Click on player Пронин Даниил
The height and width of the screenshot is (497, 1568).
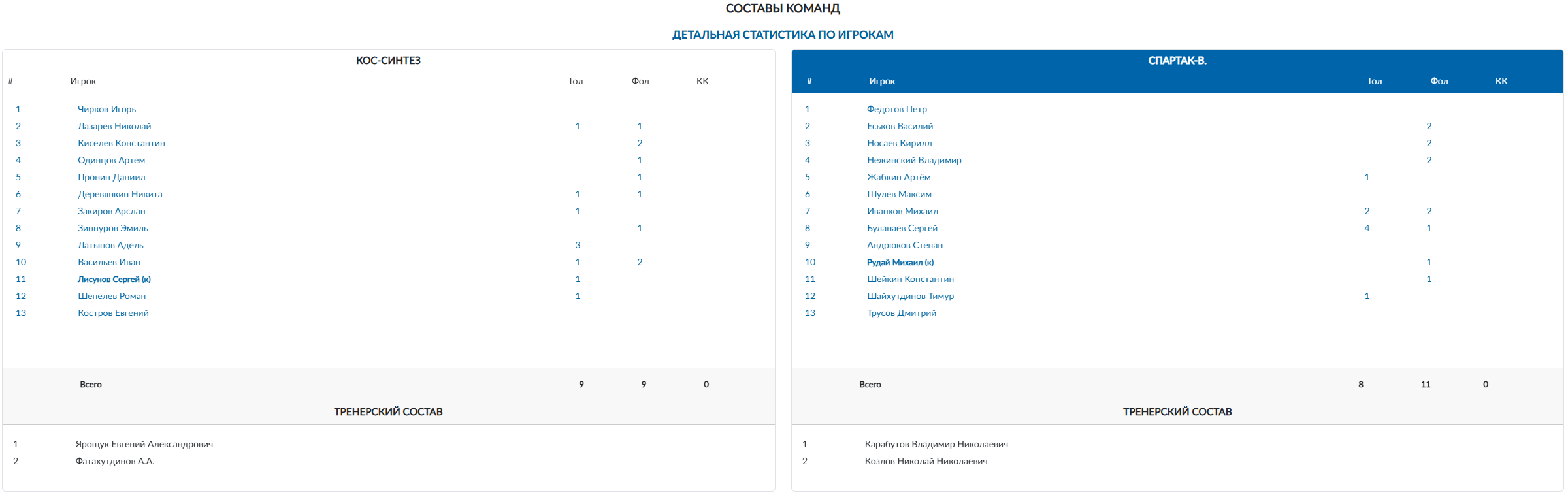(112, 177)
